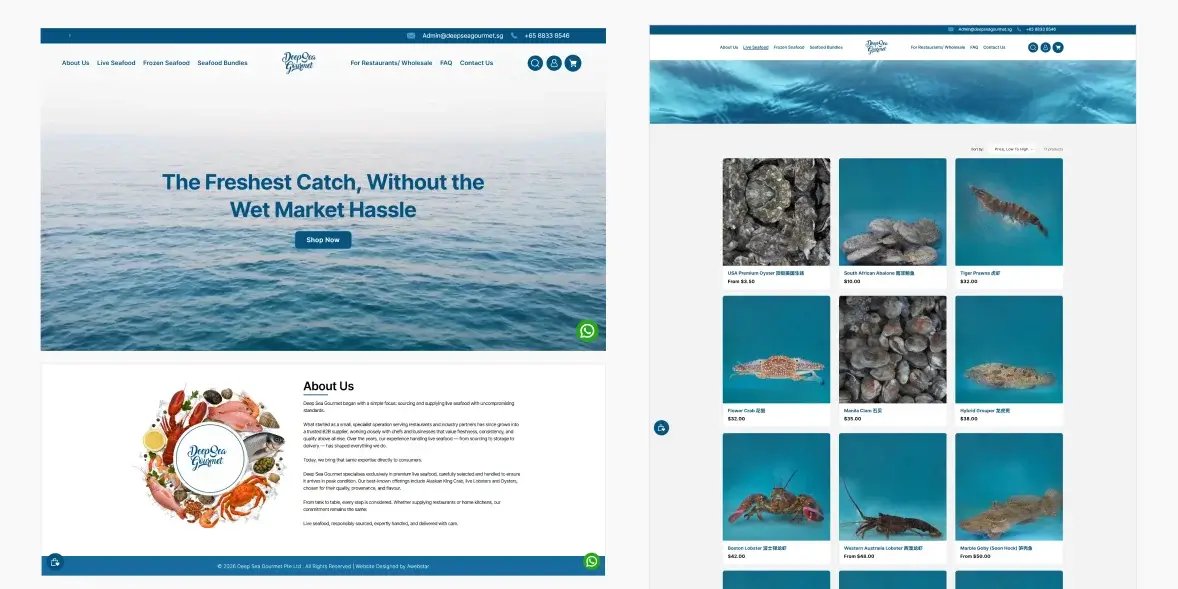Screen dimensions: 1178x589
Task: Click the 'Website Designed by Awebstar' footer link
Action: (x=392, y=566)
